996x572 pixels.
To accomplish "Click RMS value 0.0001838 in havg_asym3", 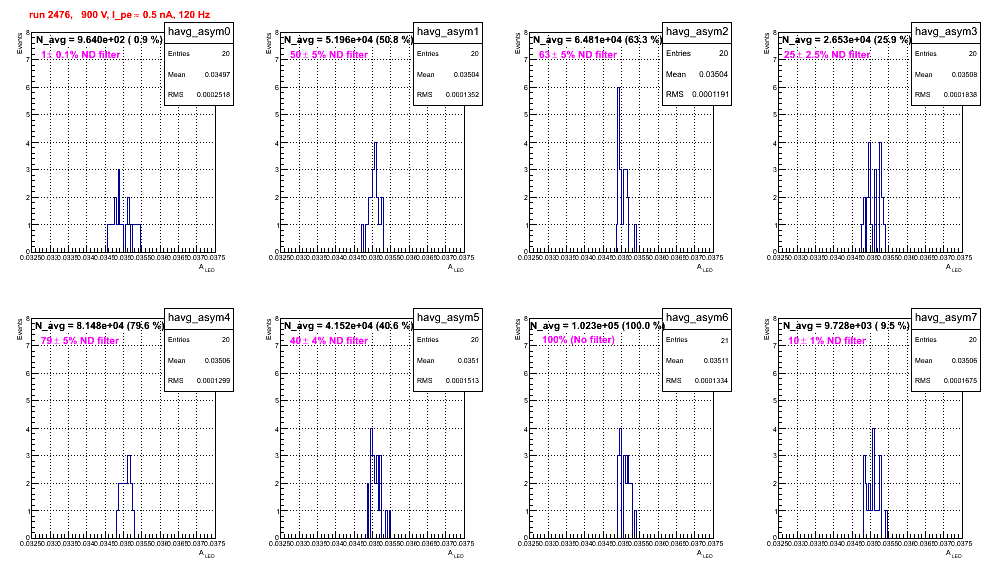I will (960, 95).
